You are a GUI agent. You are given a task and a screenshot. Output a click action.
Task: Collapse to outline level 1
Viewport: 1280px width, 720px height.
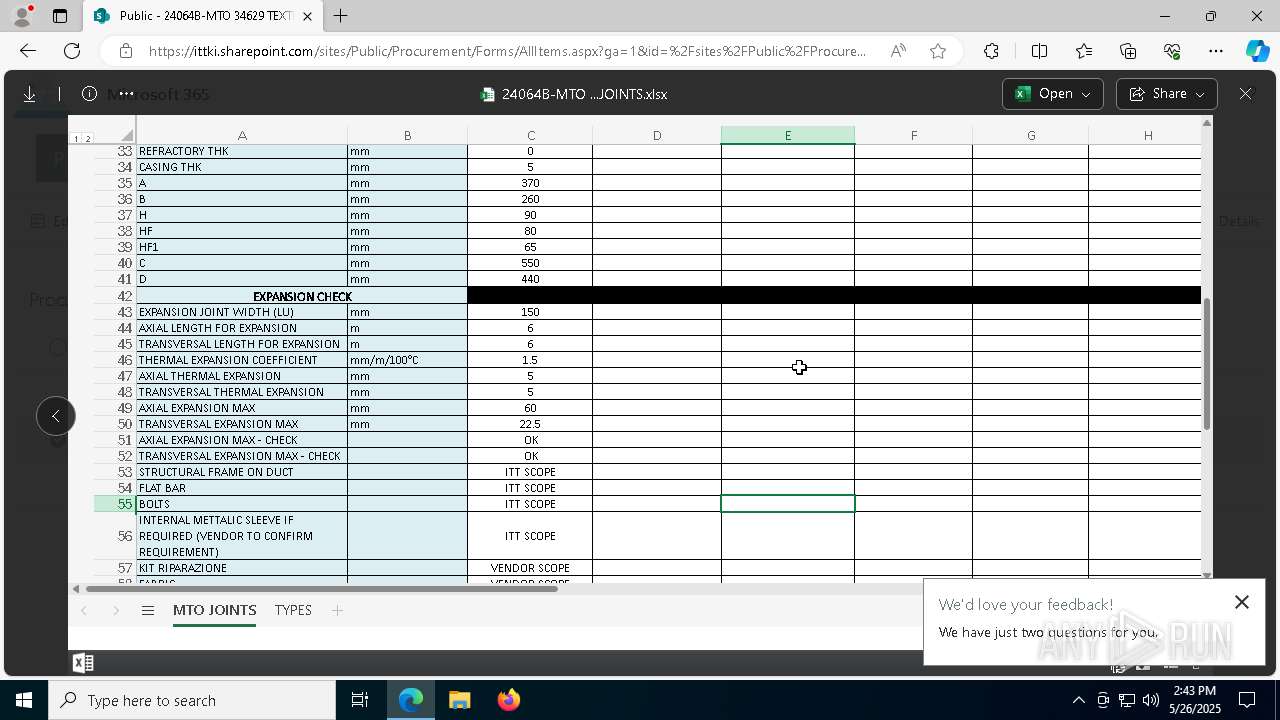tap(77, 139)
